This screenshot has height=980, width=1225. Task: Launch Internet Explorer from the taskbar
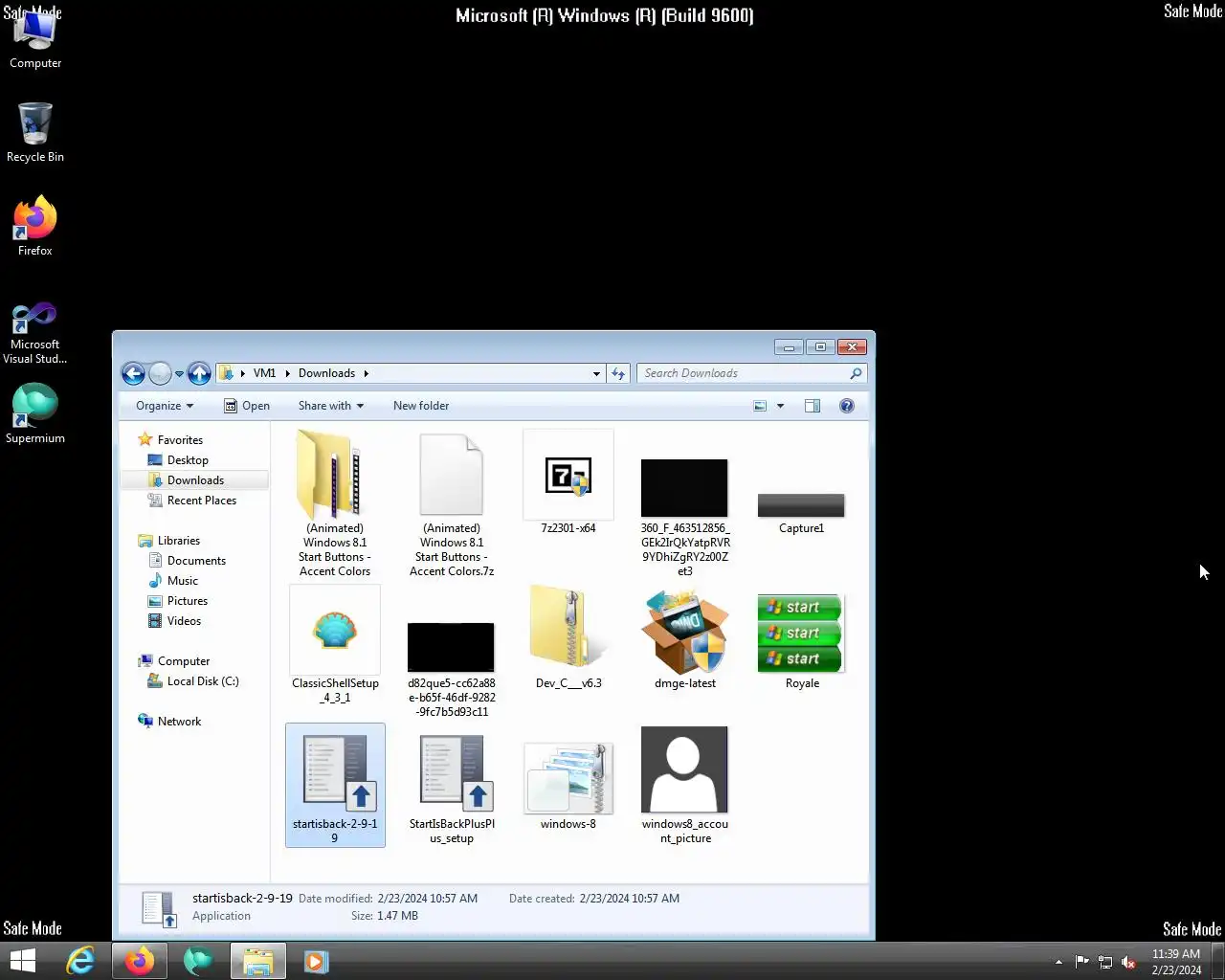pyautogui.click(x=80, y=961)
